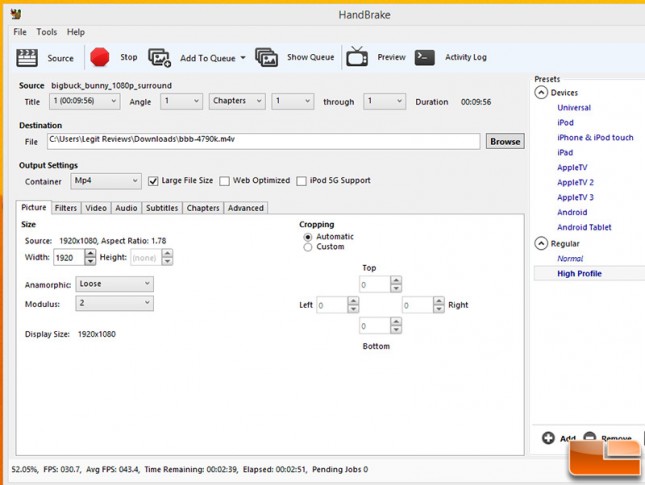Click the Stop toolbar label
This screenshot has width=645, height=485.
click(129, 57)
